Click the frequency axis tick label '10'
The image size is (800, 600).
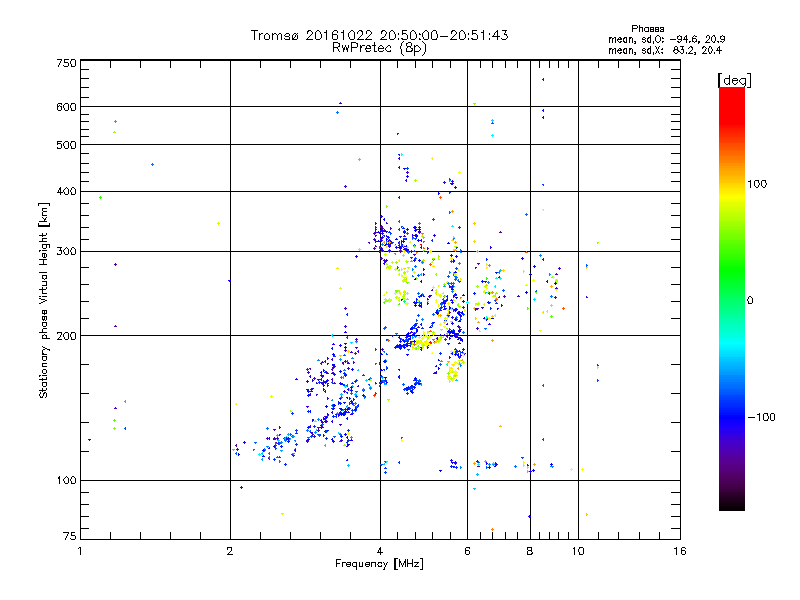click(x=578, y=551)
